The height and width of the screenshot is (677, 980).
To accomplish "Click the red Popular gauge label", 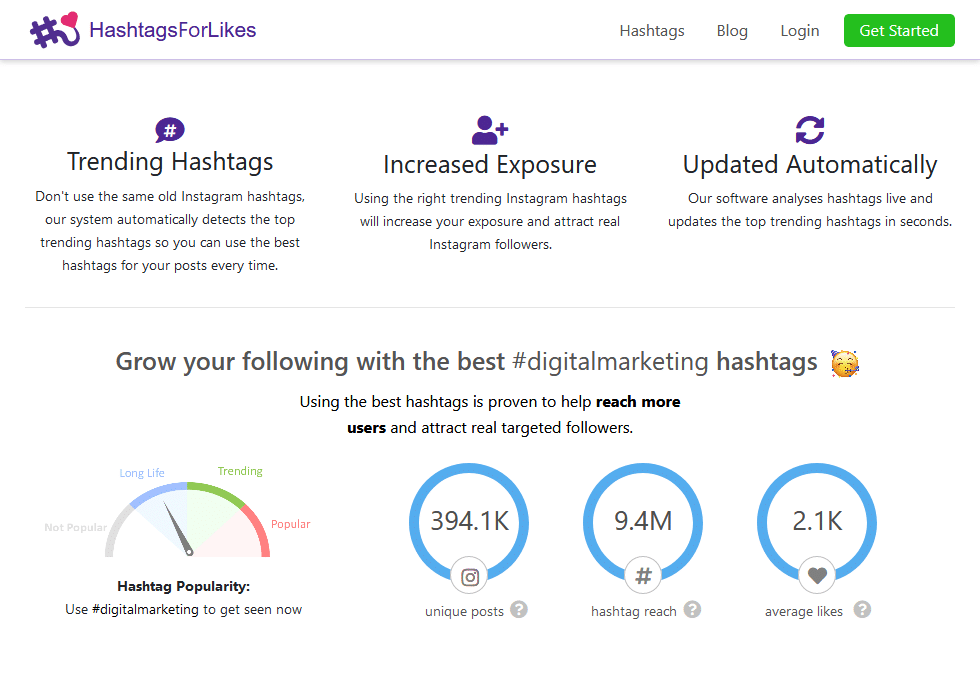I will 291,524.
